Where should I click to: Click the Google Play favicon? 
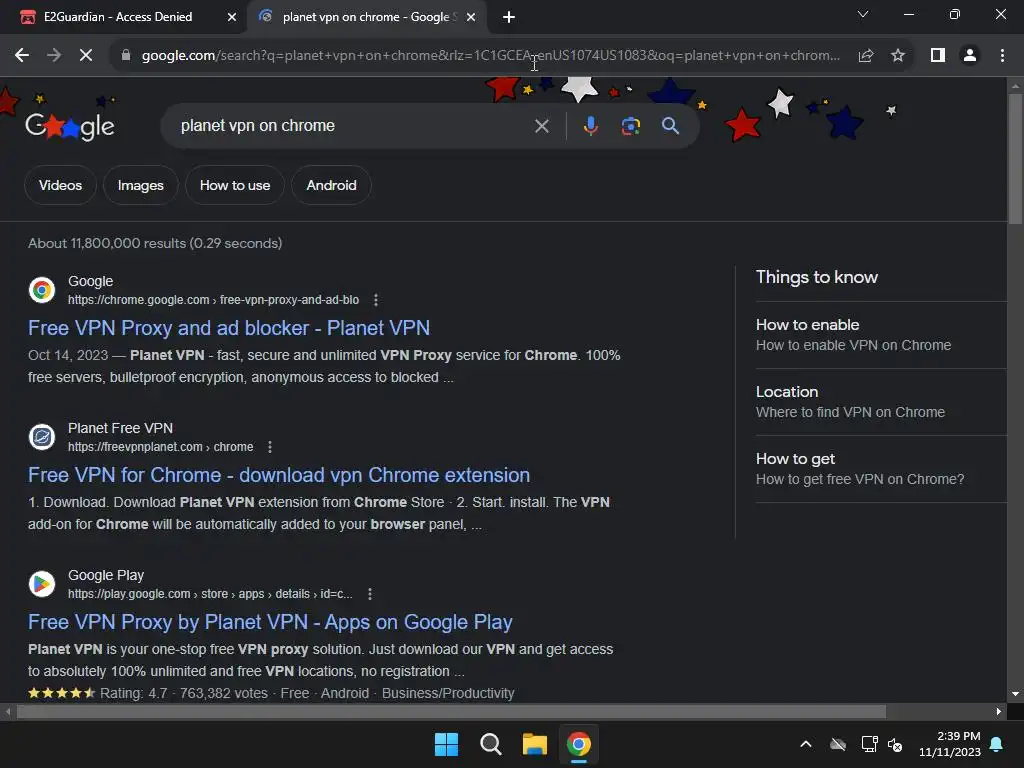pyautogui.click(x=42, y=583)
